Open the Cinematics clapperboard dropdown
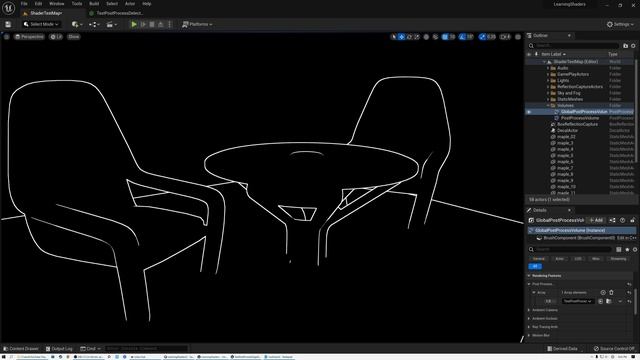Image resolution: width=640 pixels, height=360 pixels. click(x=111, y=24)
